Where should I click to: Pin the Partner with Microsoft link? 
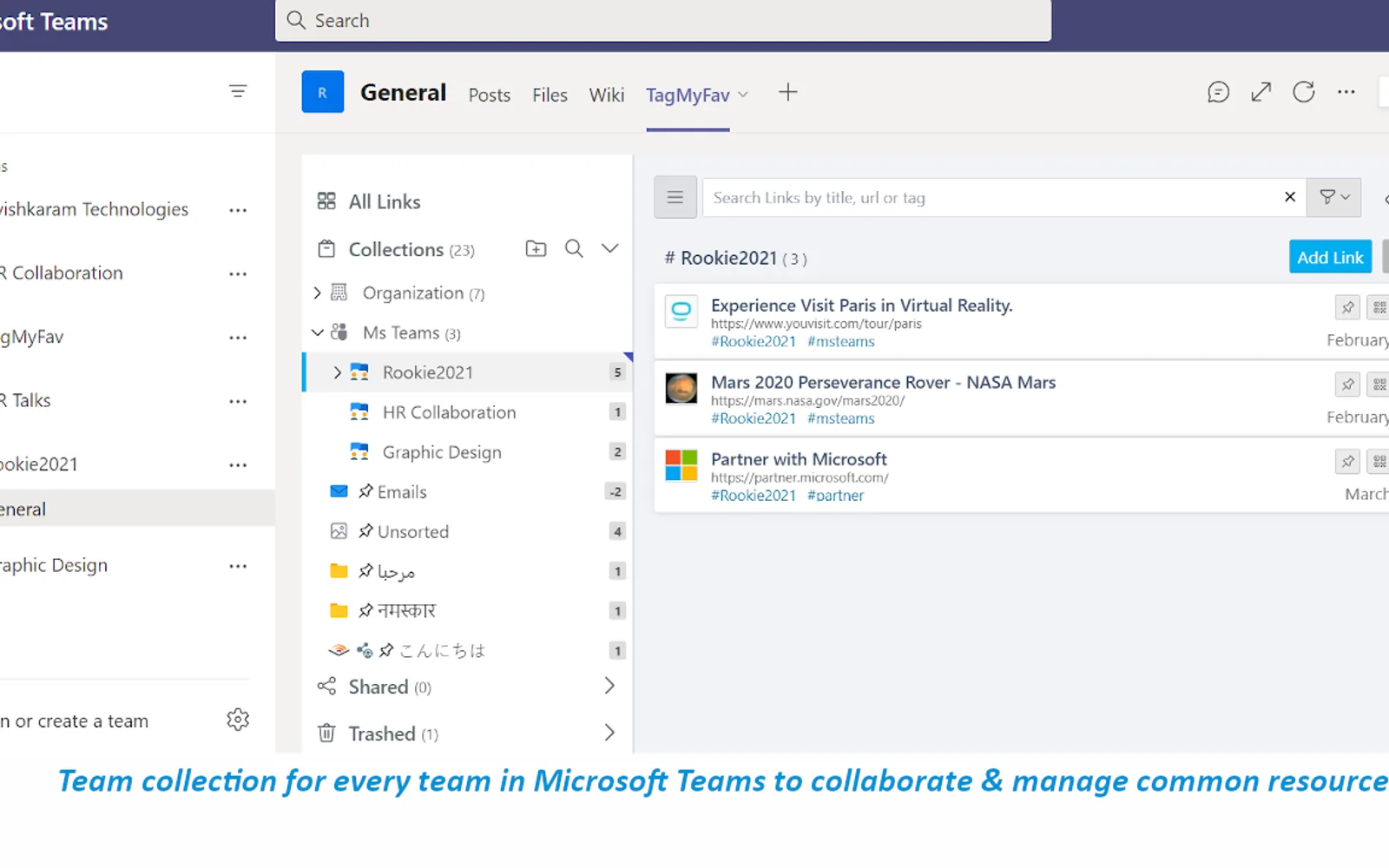click(x=1347, y=462)
